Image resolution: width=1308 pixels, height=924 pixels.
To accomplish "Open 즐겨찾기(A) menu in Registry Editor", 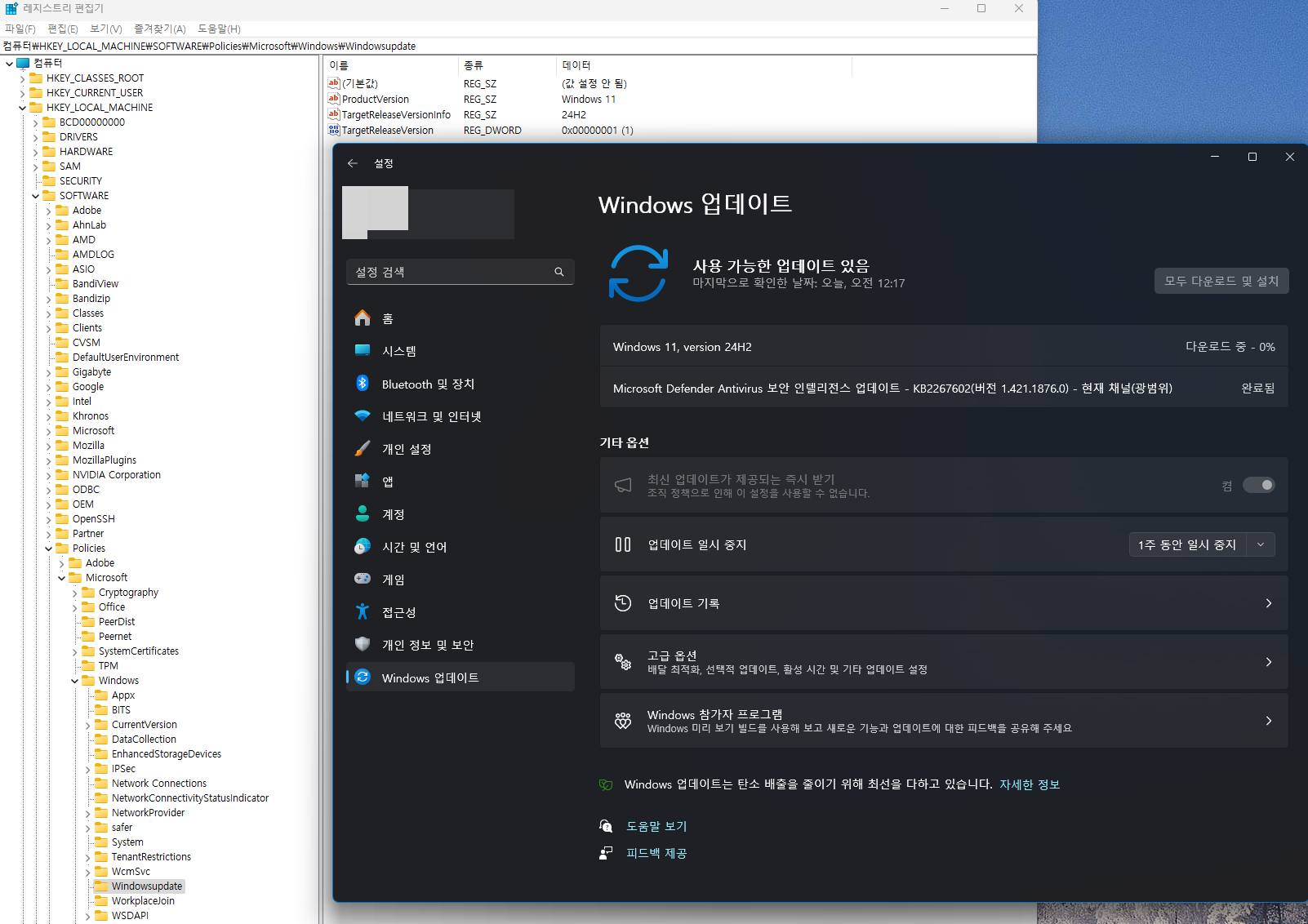I will [160, 29].
